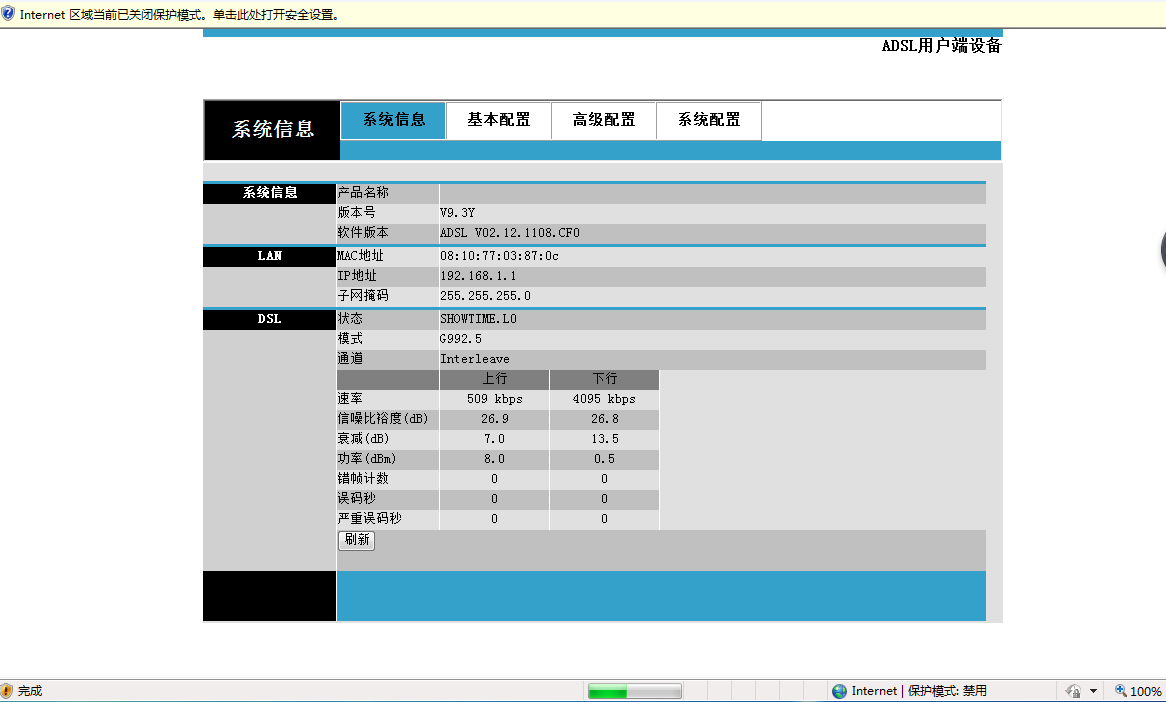Screen dimensions: 1166x702
Task: Click the 系统信息 section header in the table
Action: pos(269,193)
